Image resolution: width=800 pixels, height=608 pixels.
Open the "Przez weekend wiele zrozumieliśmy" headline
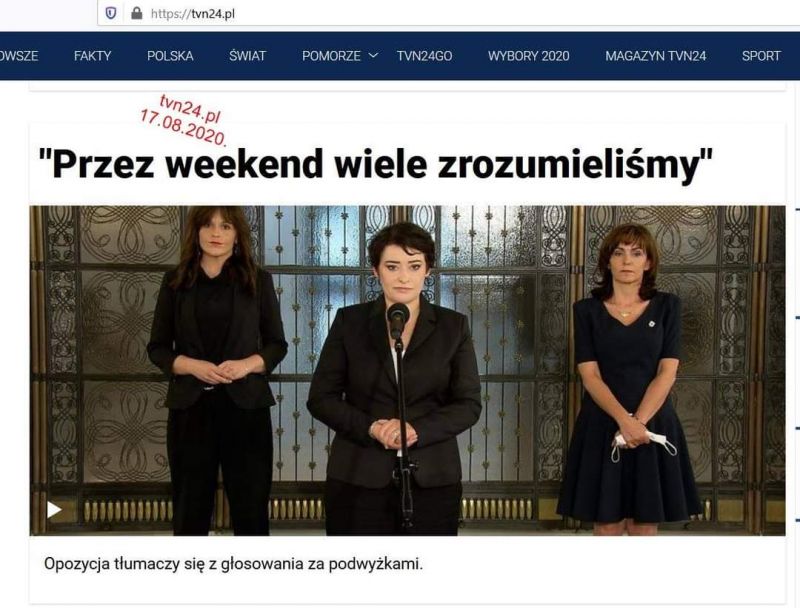(375, 164)
